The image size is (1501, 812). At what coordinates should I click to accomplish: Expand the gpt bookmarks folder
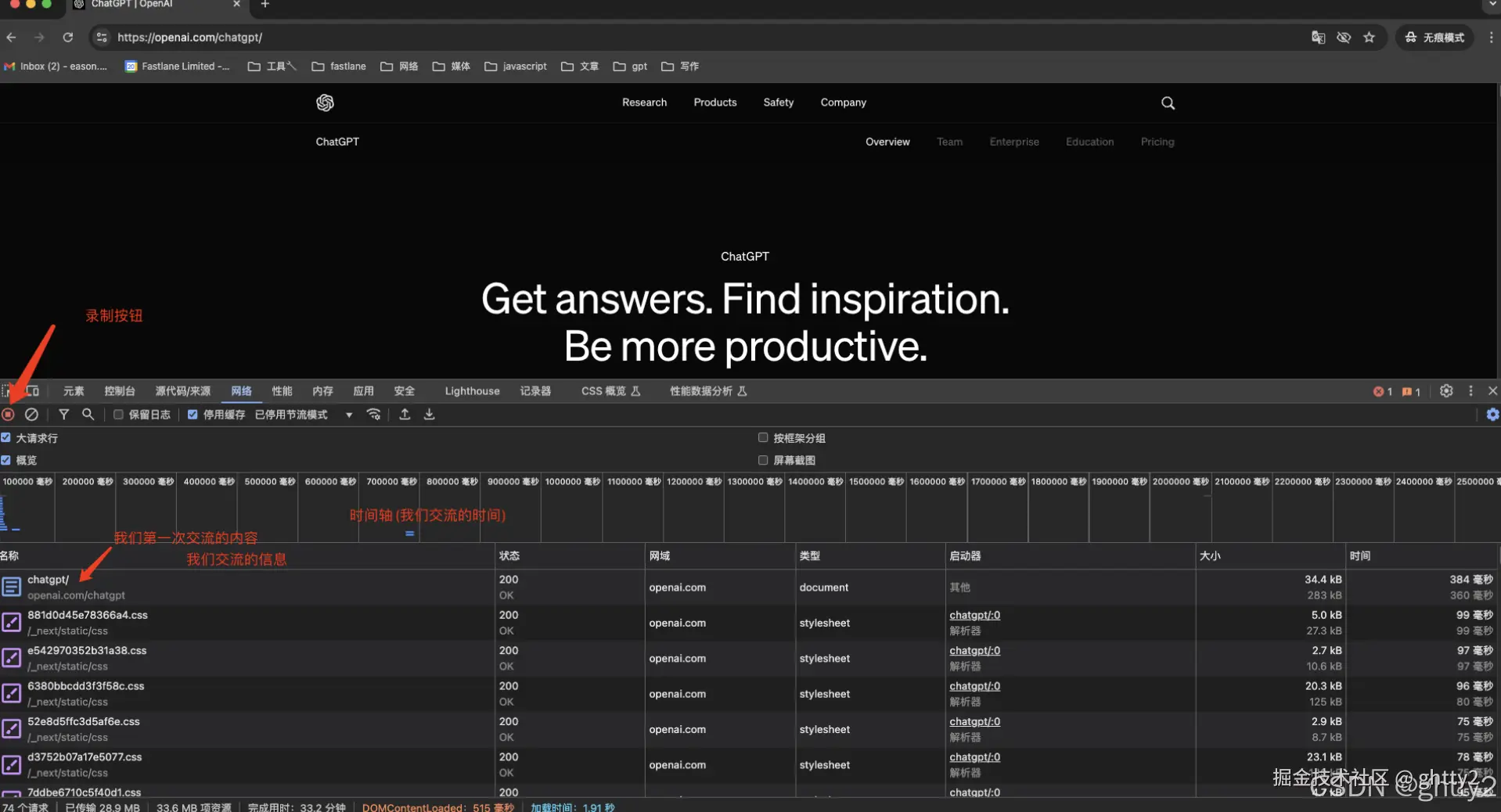(x=630, y=66)
